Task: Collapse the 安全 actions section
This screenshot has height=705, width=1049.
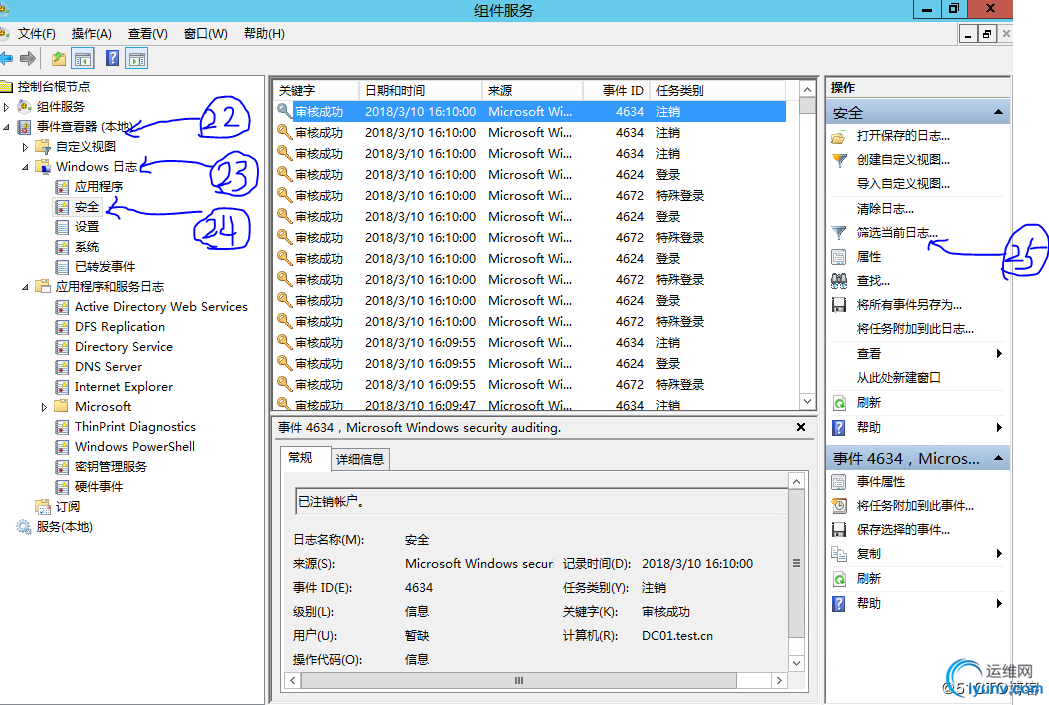Action: pos(998,112)
